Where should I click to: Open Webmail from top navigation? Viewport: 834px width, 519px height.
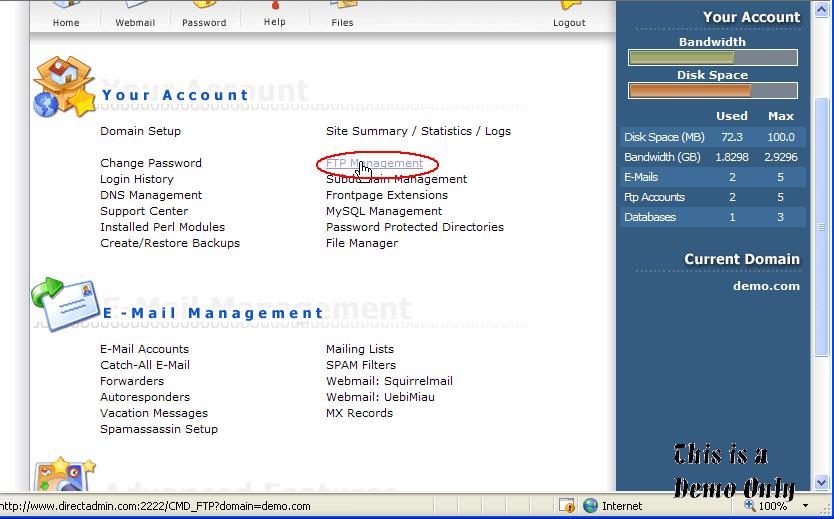(135, 23)
